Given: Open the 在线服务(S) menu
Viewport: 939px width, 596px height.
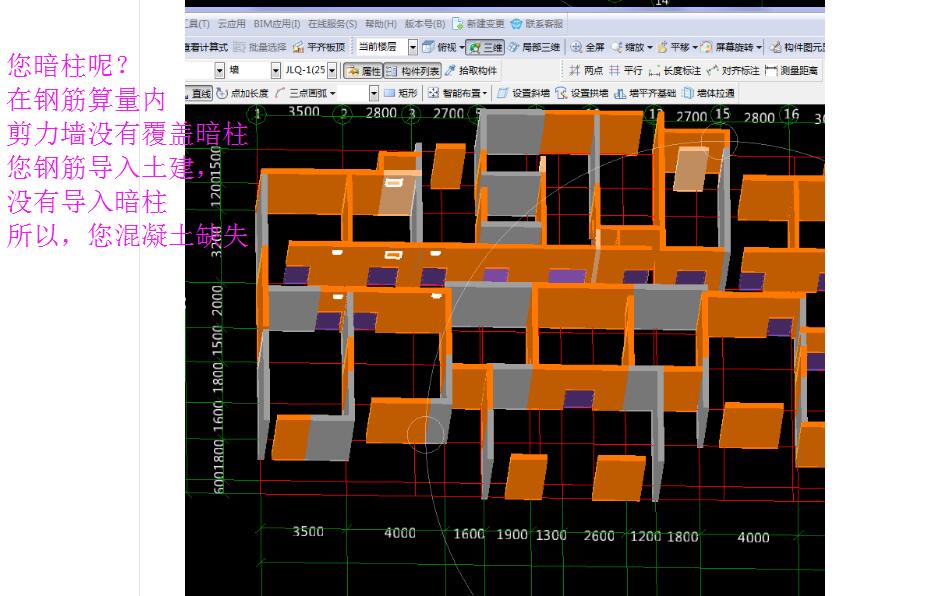Looking at the screenshot, I should pyautogui.click(x=332, y=24).
